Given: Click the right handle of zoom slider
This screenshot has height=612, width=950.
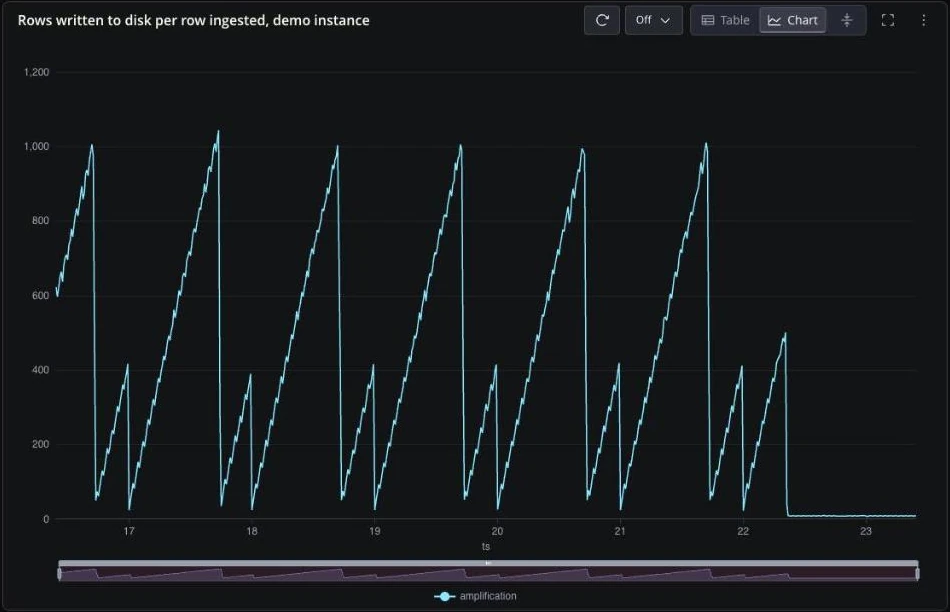Looking at the screenshot, I should pyautogui.click(x=917, y=573).
